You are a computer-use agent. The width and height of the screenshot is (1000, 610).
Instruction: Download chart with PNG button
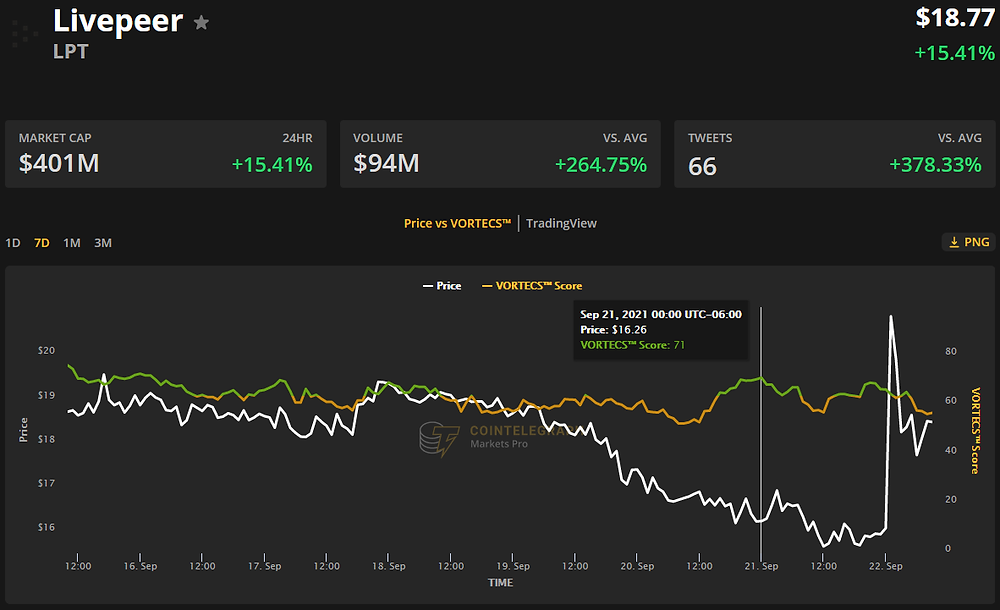969,242
